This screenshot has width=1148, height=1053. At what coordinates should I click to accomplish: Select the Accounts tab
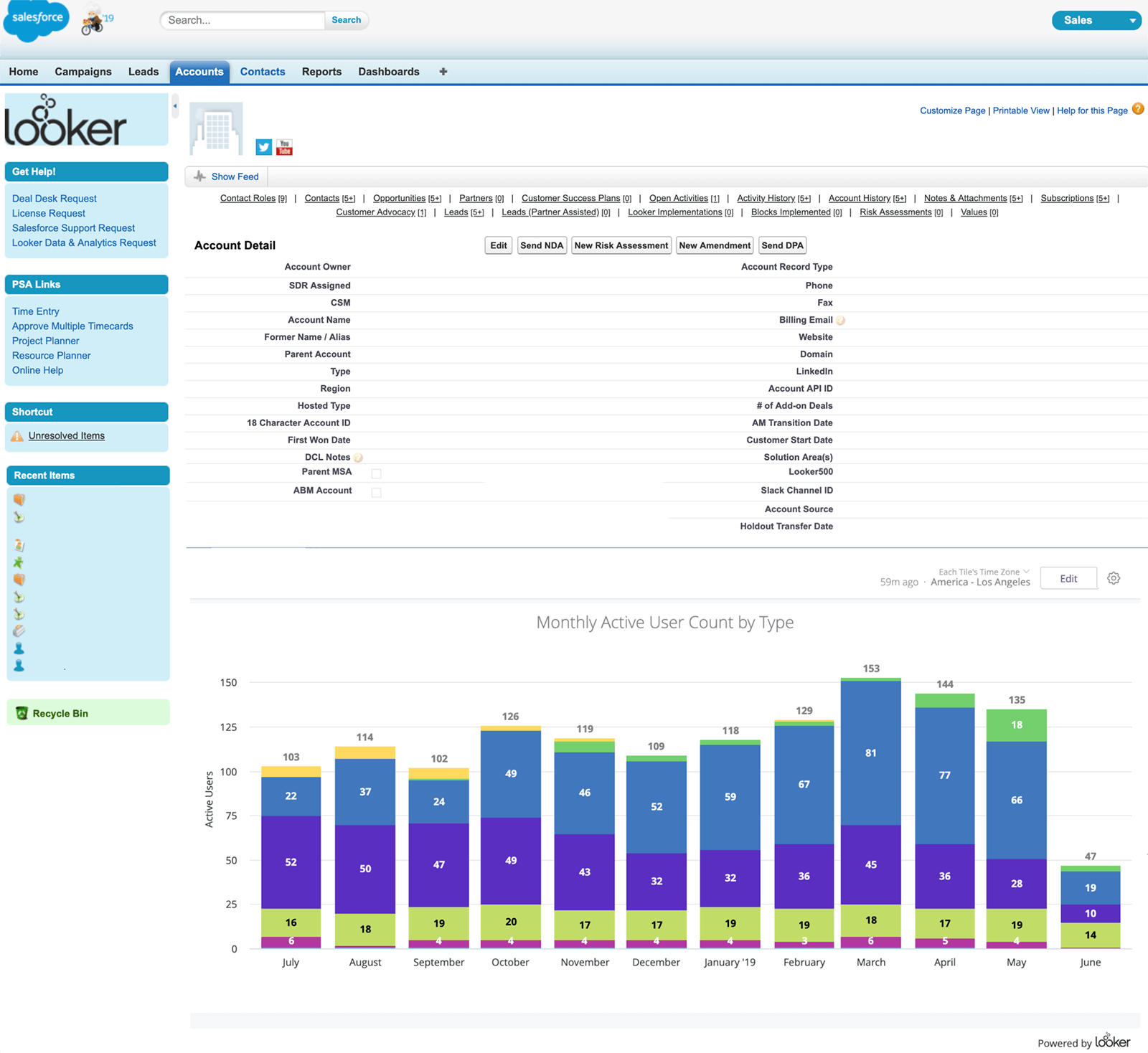pos(199,72)
